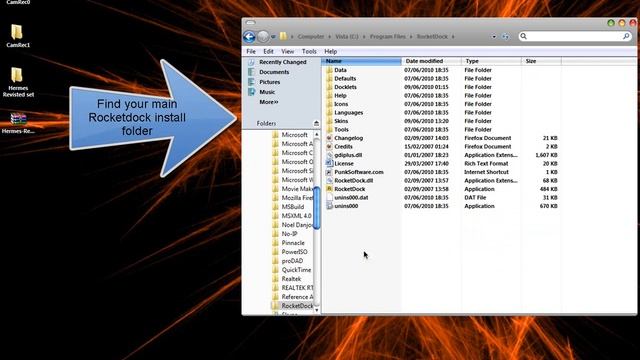
Task: Open the Edit menu
Action: [x=268, y=51]
